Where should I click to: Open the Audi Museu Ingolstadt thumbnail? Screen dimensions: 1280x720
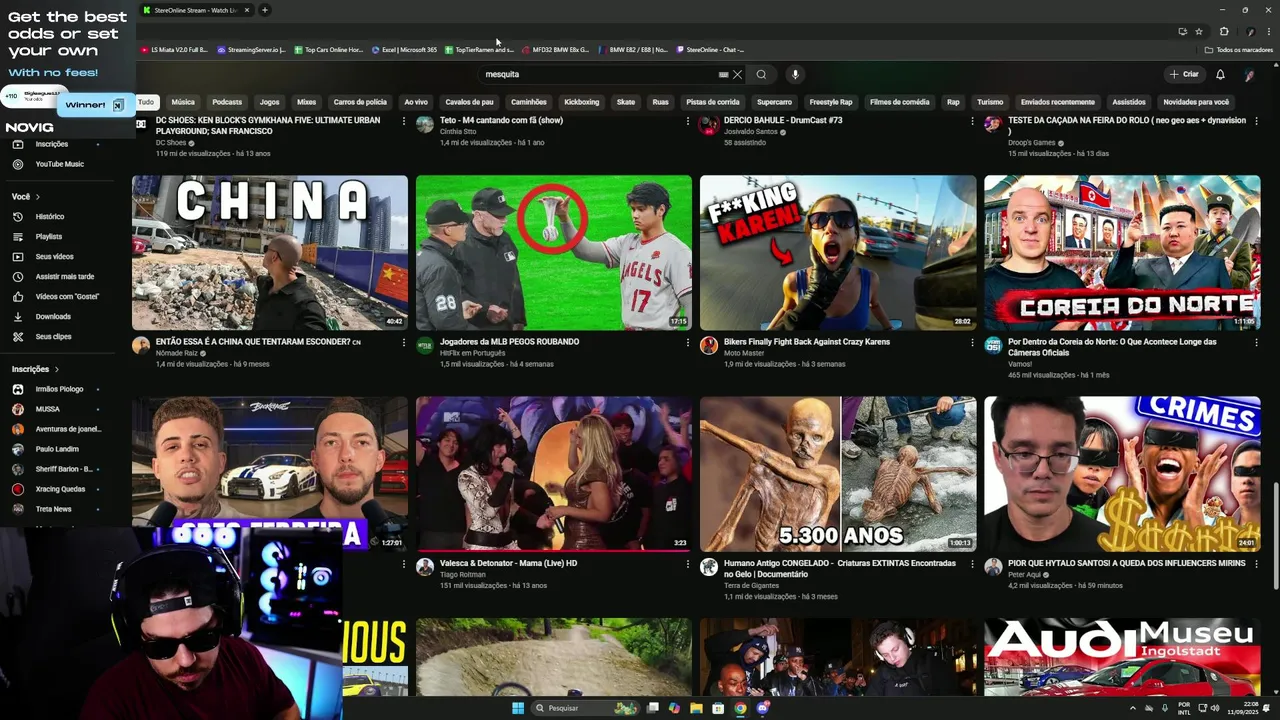1122,657
